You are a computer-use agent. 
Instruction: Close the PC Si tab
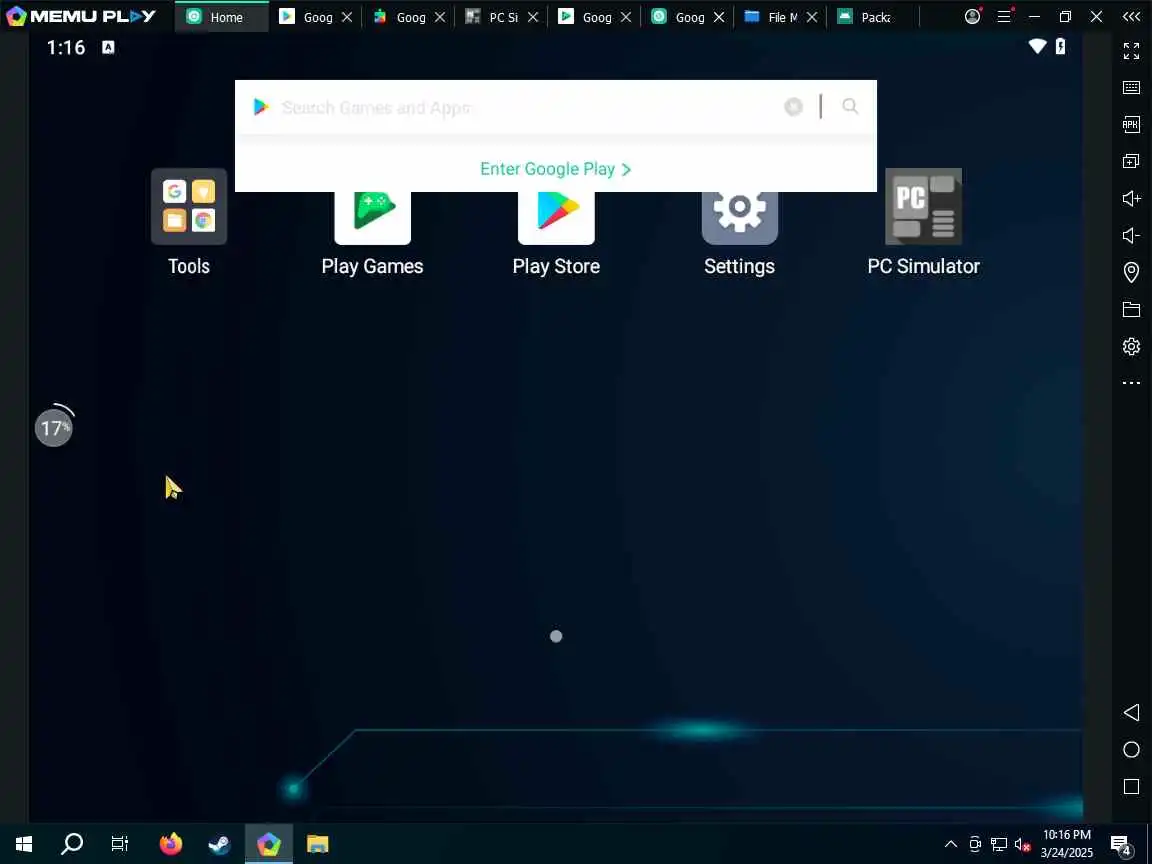pos(533,17)
